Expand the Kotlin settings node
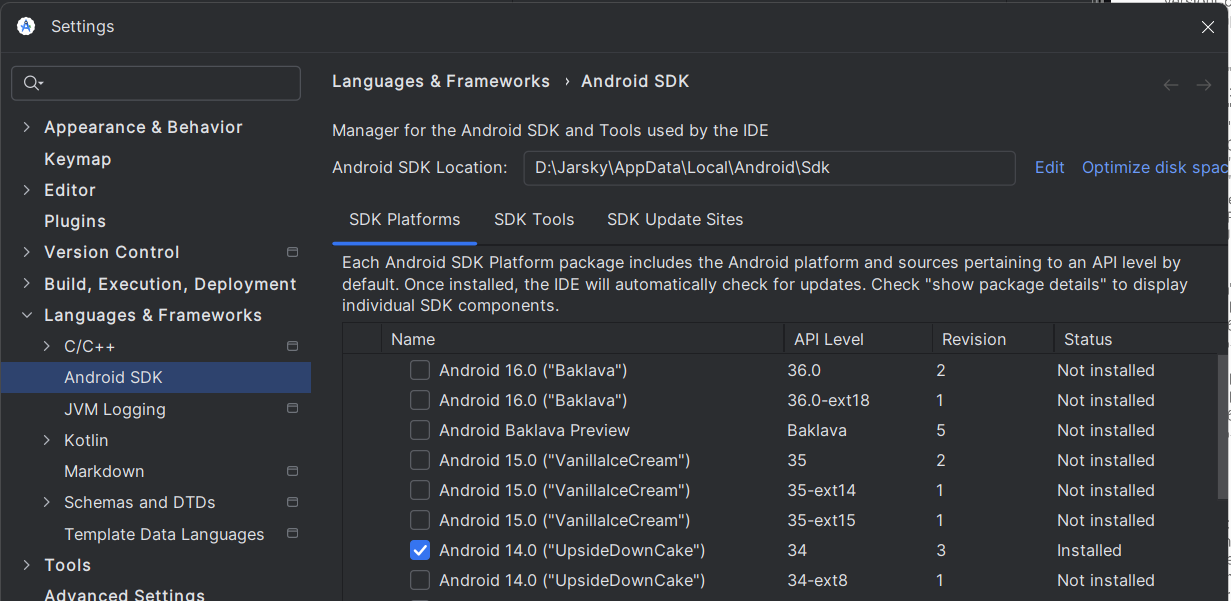This screenshot has width=1231, height=601. pyautogui.click(x=47, y=440)
